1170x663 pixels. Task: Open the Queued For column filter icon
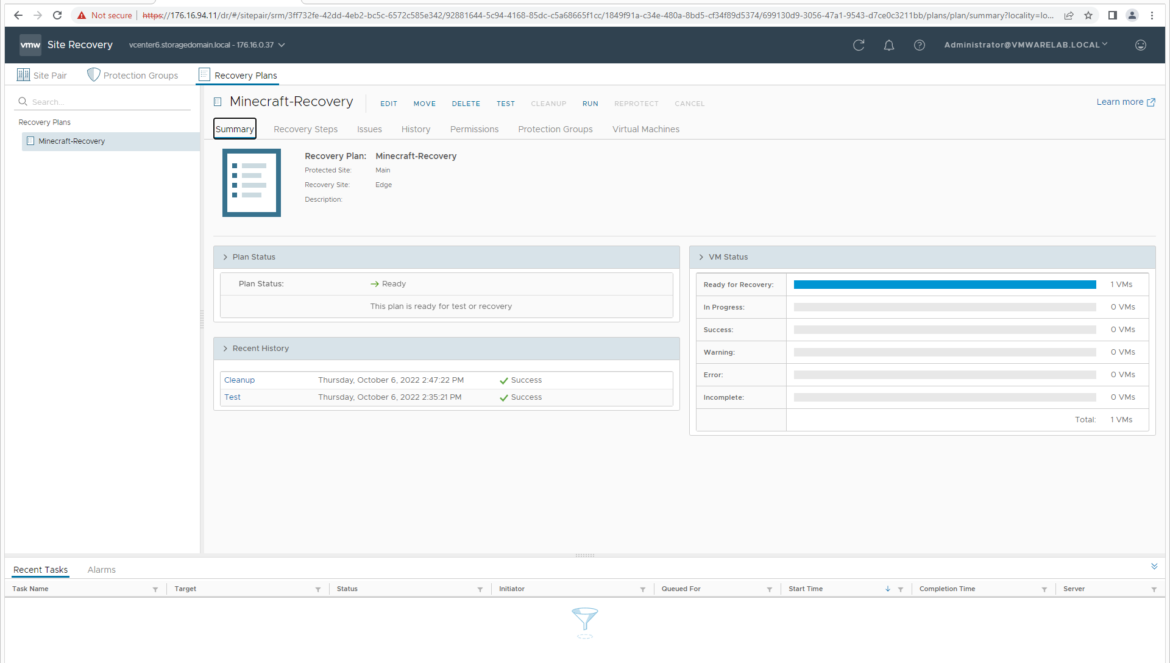click(769, 589)
